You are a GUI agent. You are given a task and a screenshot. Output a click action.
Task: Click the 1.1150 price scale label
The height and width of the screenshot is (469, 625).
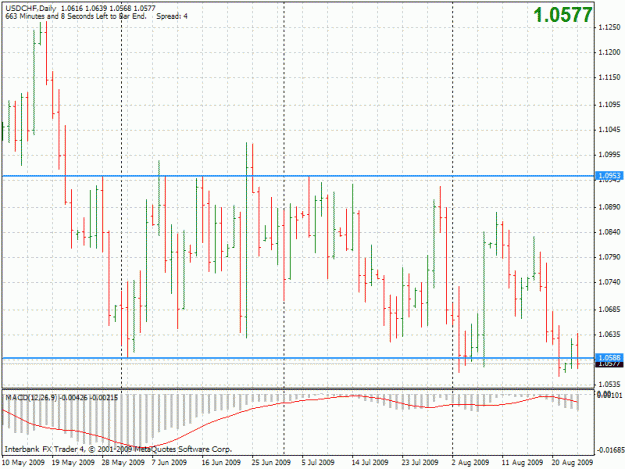click(609, 77)
